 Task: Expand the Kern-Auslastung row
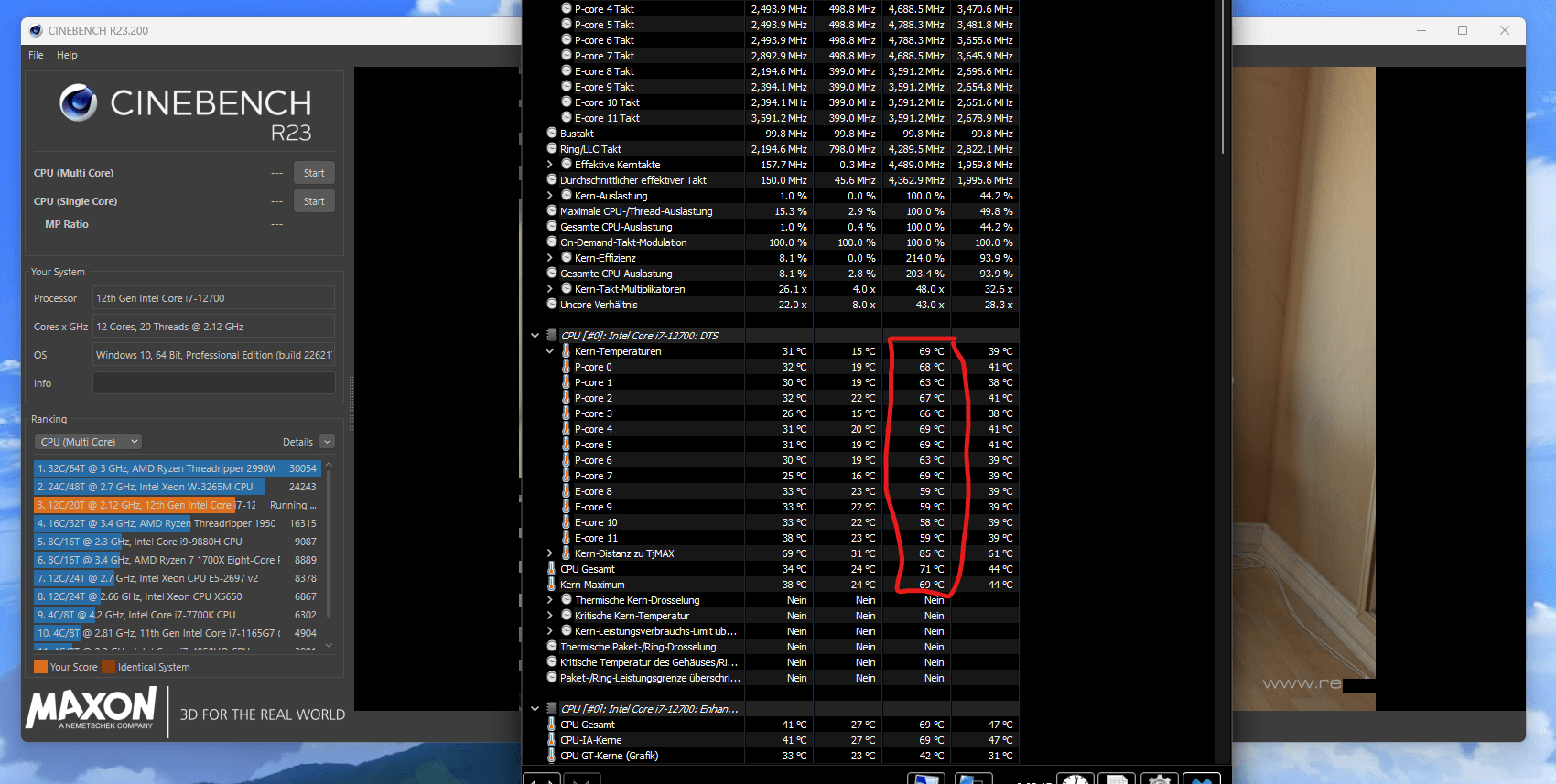pos(550,196)
